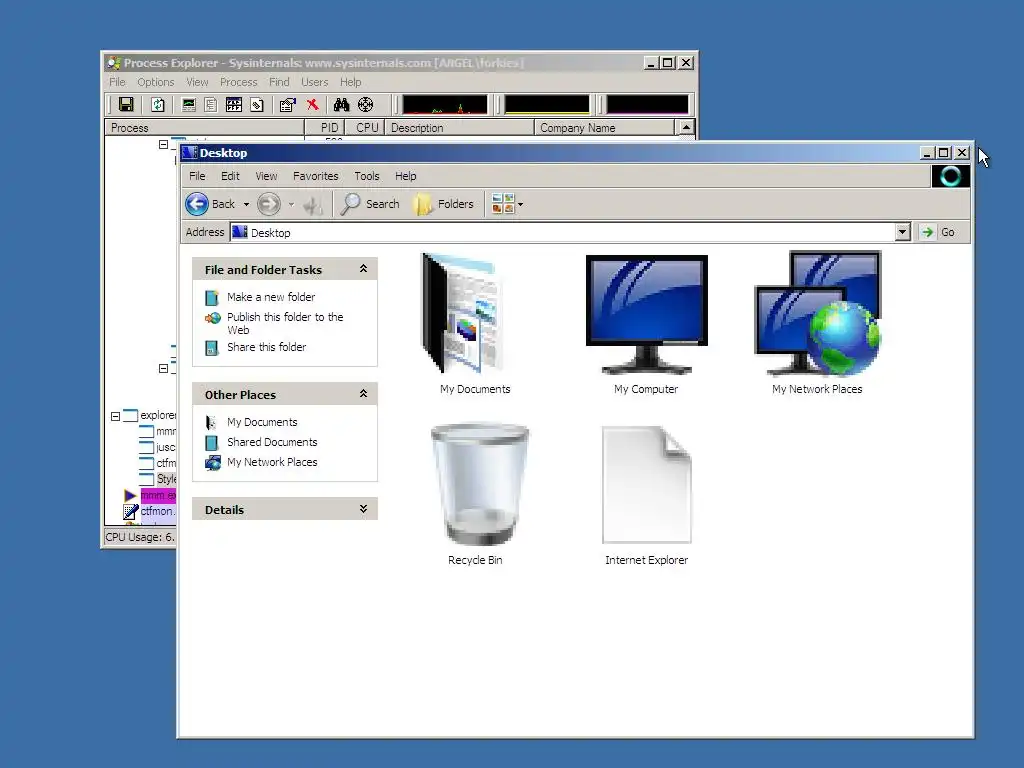
Task: Toggle the Folders pane button
Action: coord(443,204)
